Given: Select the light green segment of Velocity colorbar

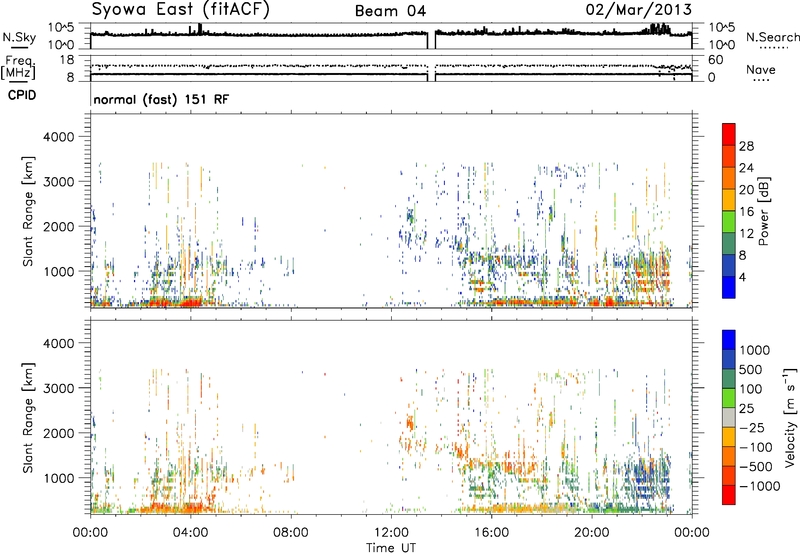Looking at the screenshot, I should pos(729,398).
